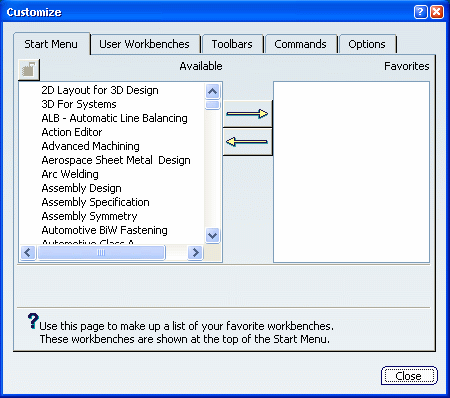Click the horizontal scrollbar thumb
This screenshot has width=450, height=398.
[x=101, y=253]
